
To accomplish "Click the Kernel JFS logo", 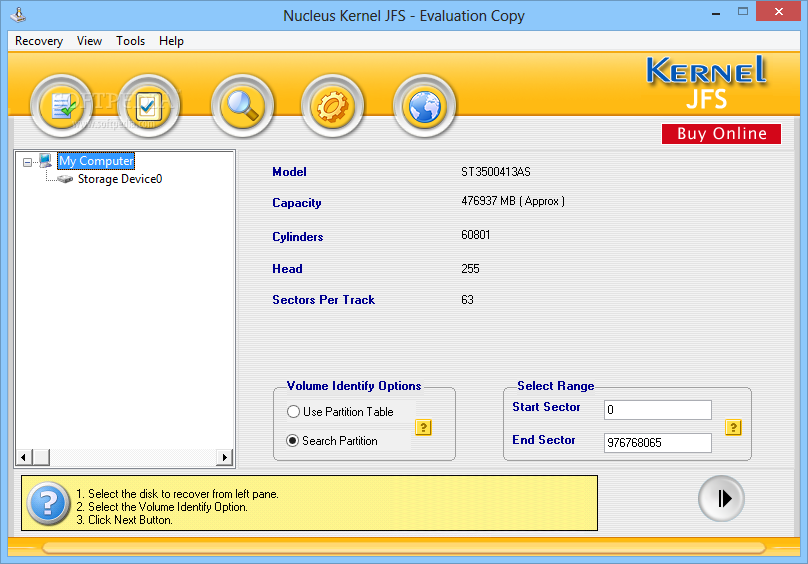I will [x=706, y=84].
